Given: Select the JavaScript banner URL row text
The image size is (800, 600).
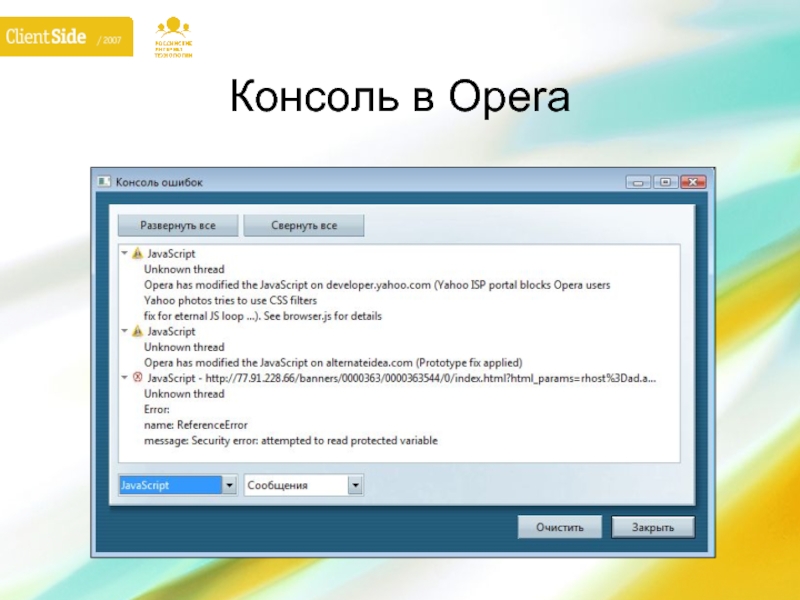Looking at the screenshot, I should pos(402,378).
